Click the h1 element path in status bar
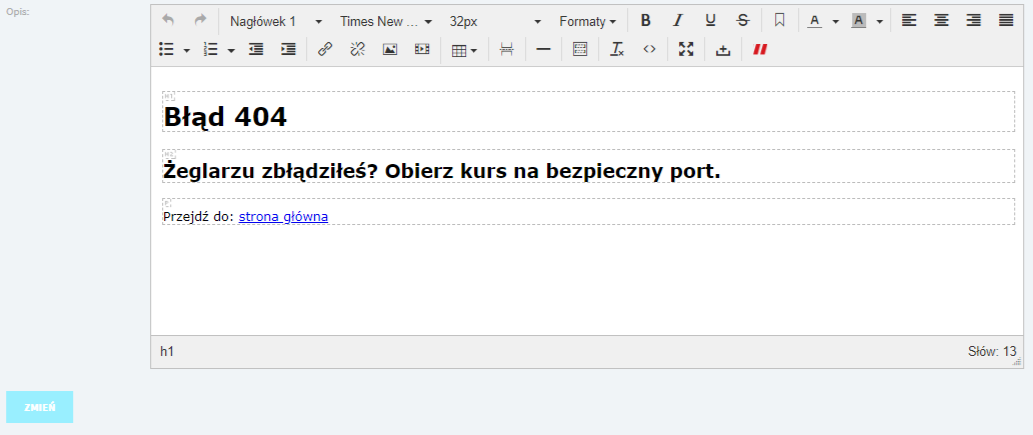This screenshot has height=435, width=1033. (x=167, y=351)
